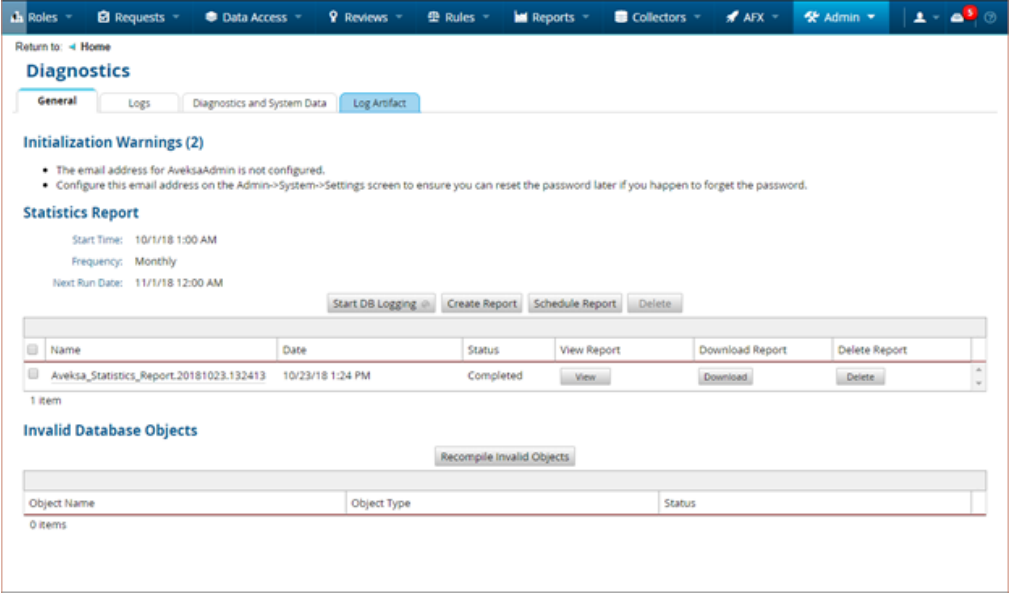
Task: Click the Roles hierarchy icon in navbar
Action: click(17, 17)
